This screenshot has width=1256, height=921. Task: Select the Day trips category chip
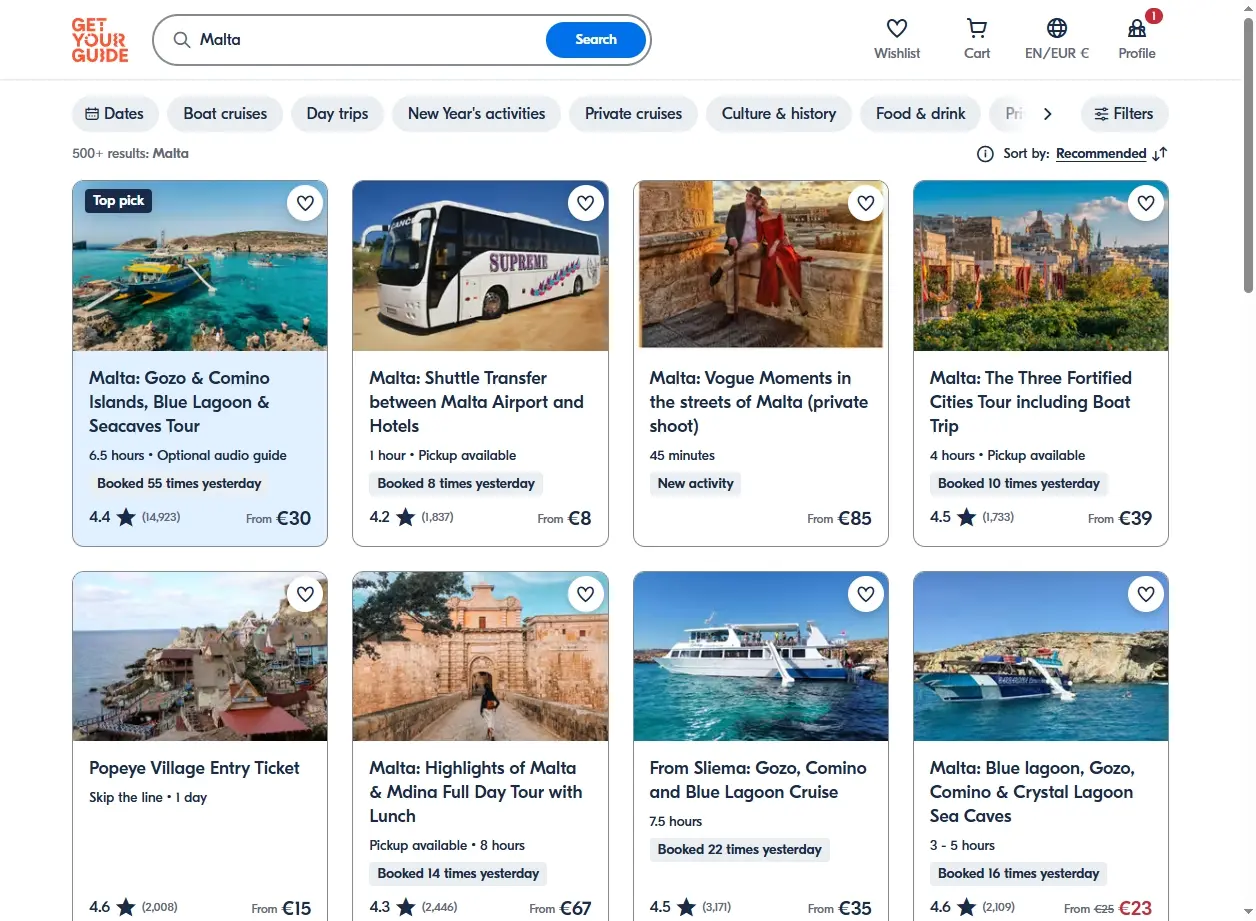(x=338, y=114)
